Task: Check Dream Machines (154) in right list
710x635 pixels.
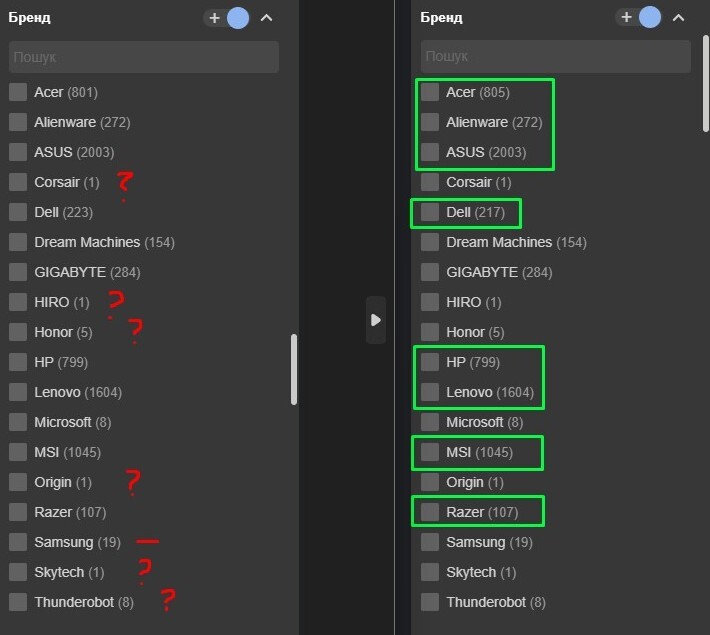Action: [x=430, y=242]
